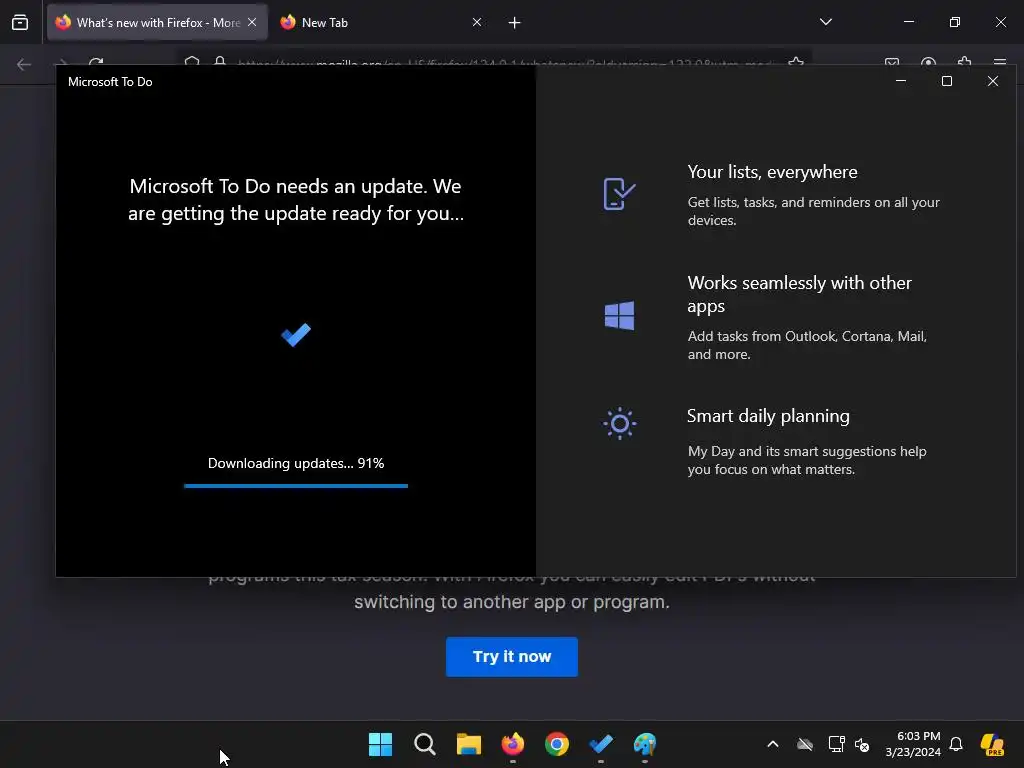Click the phone checklist icon beside Your lists

coord(619,194)
